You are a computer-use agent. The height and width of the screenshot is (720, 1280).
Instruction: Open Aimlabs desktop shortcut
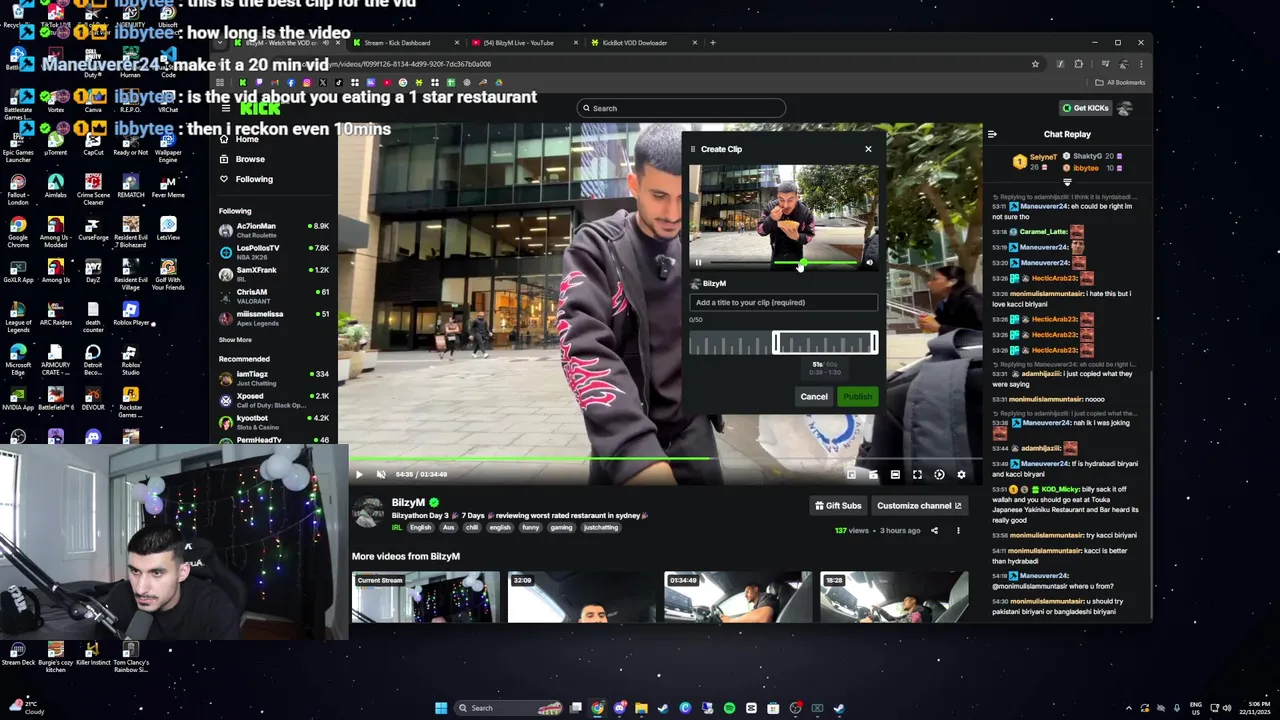(x=56, y=186)
